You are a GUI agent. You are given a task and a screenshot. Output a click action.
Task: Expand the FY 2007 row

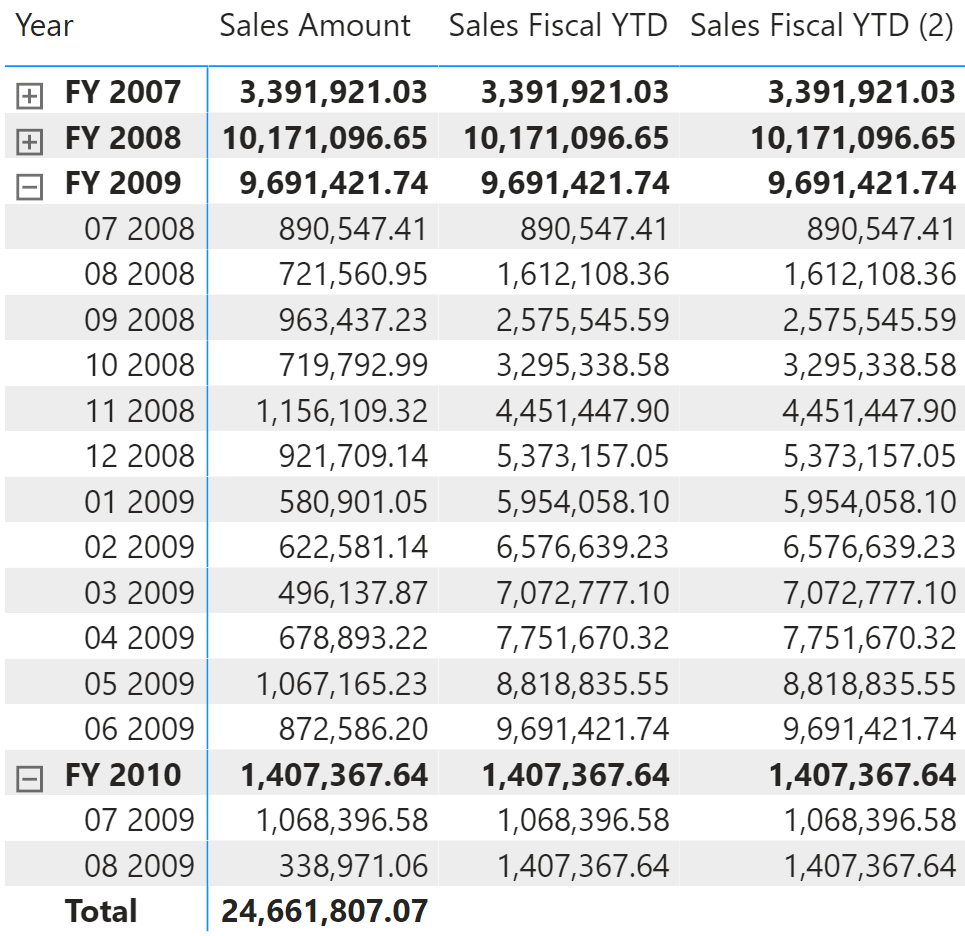click(x=30, y=96)
